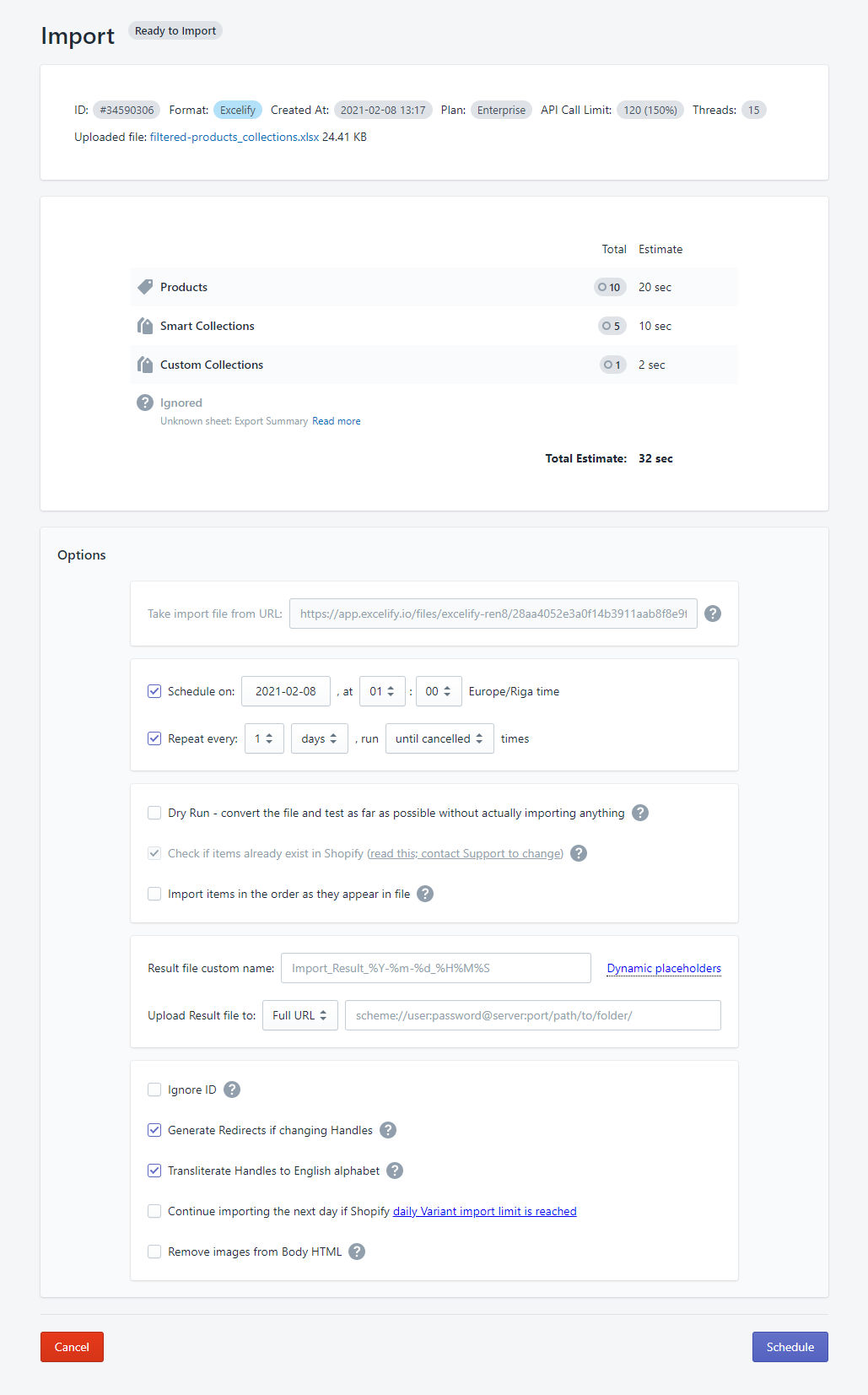
Task: Click the Custom Collections count badge 1
Action: [x=613, y=365]
